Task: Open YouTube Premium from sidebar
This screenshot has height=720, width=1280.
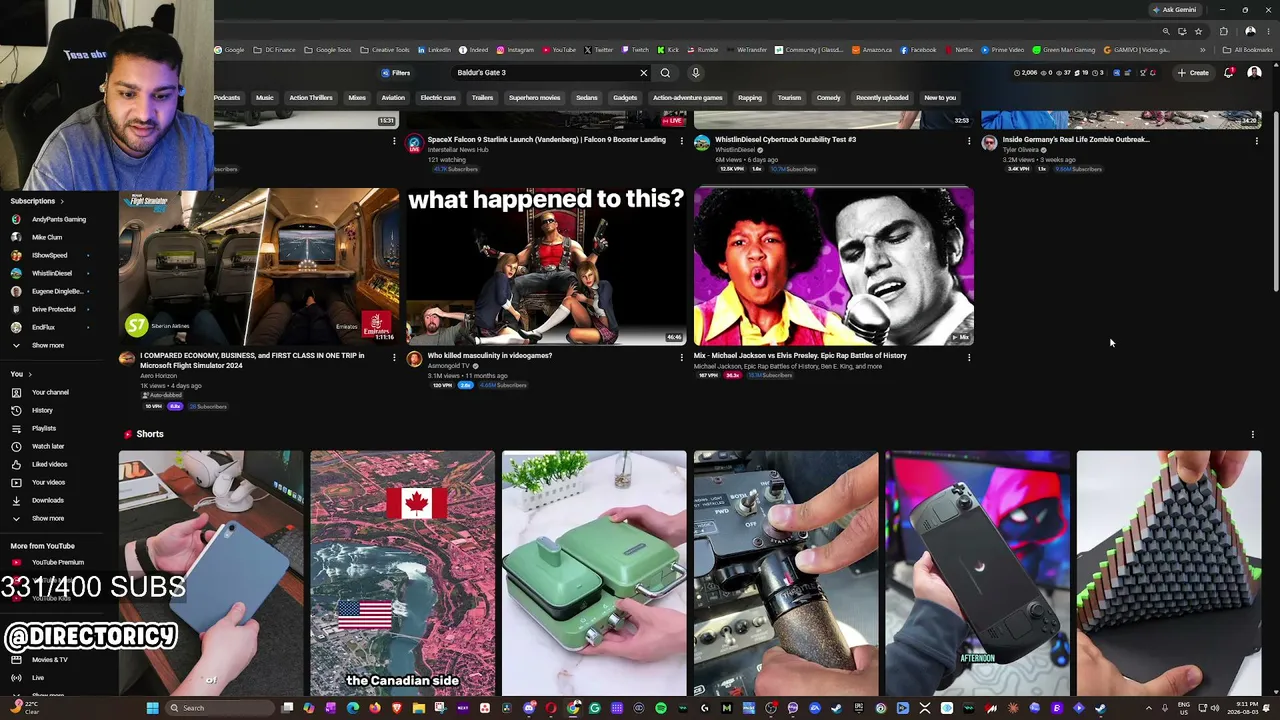Action: 57,562
